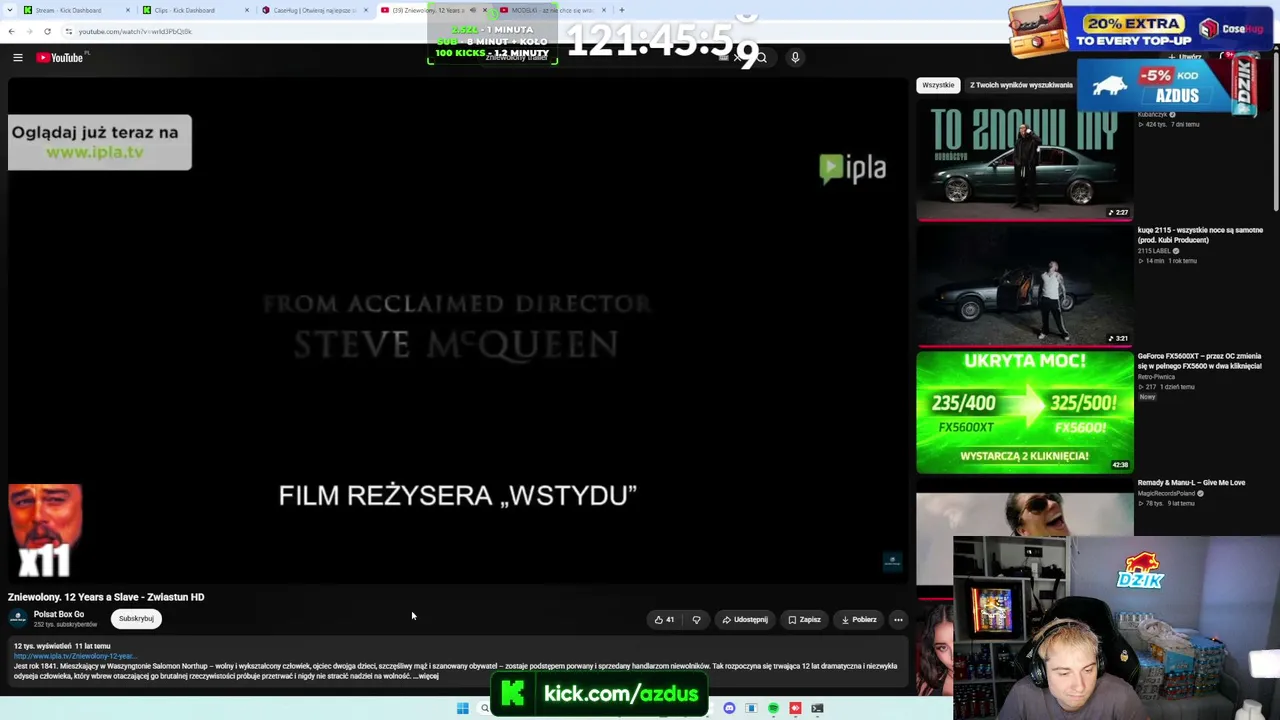Follow the ipla.tv link in description
Screen dimensions: 1280x720
(x=74, y=656)
